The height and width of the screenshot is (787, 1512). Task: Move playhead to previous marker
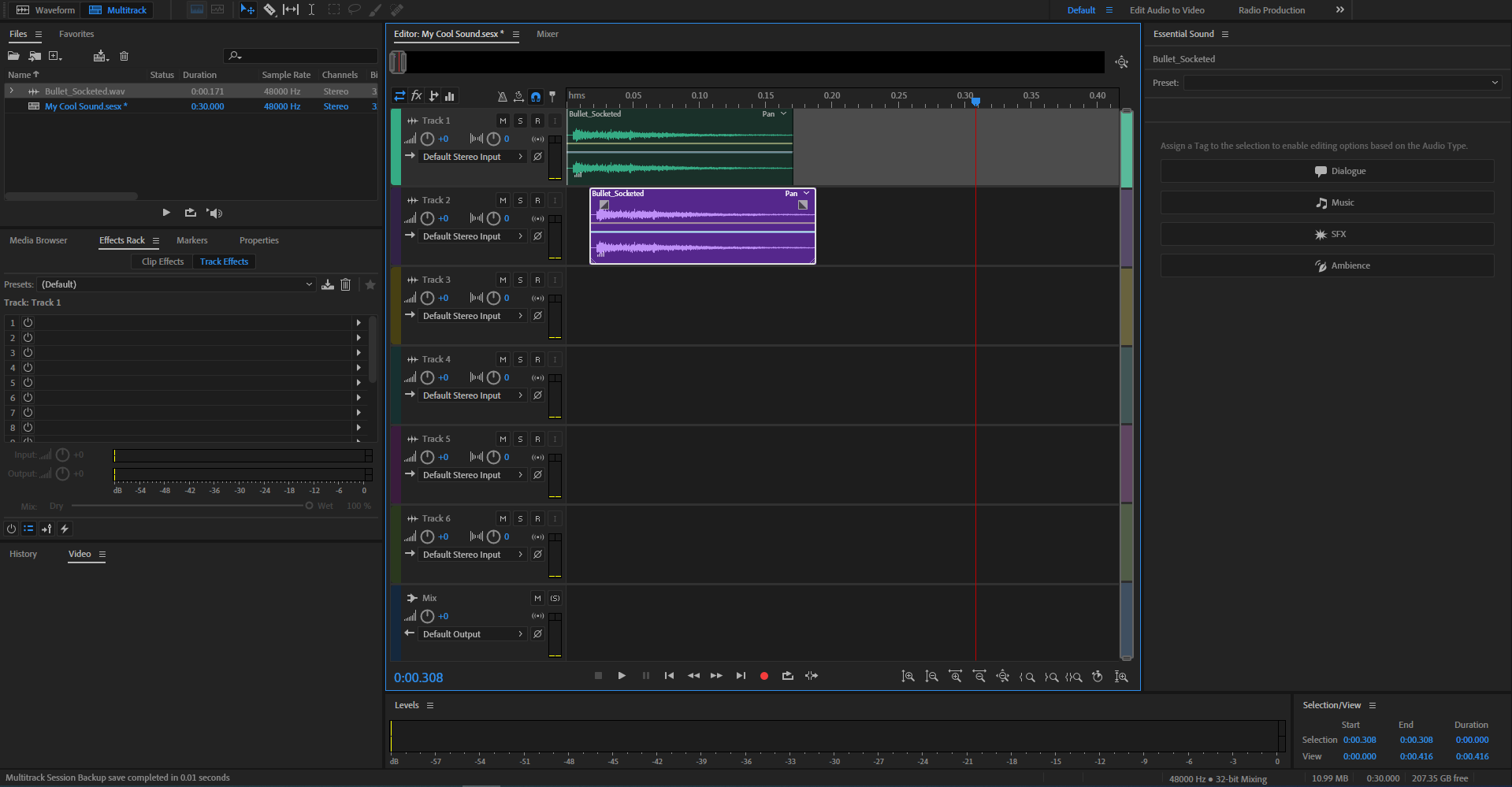tap(669, 676)
